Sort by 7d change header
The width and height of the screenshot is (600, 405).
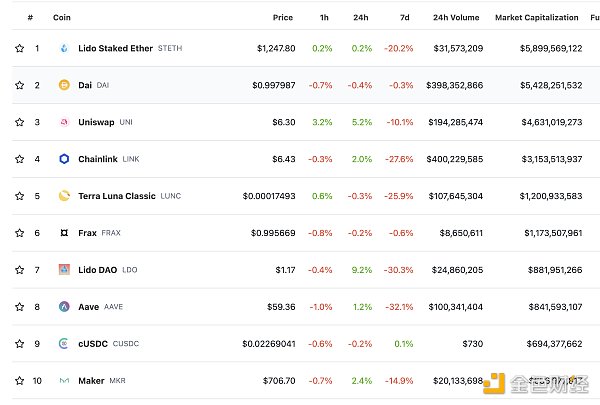click(x=405, y=18)
